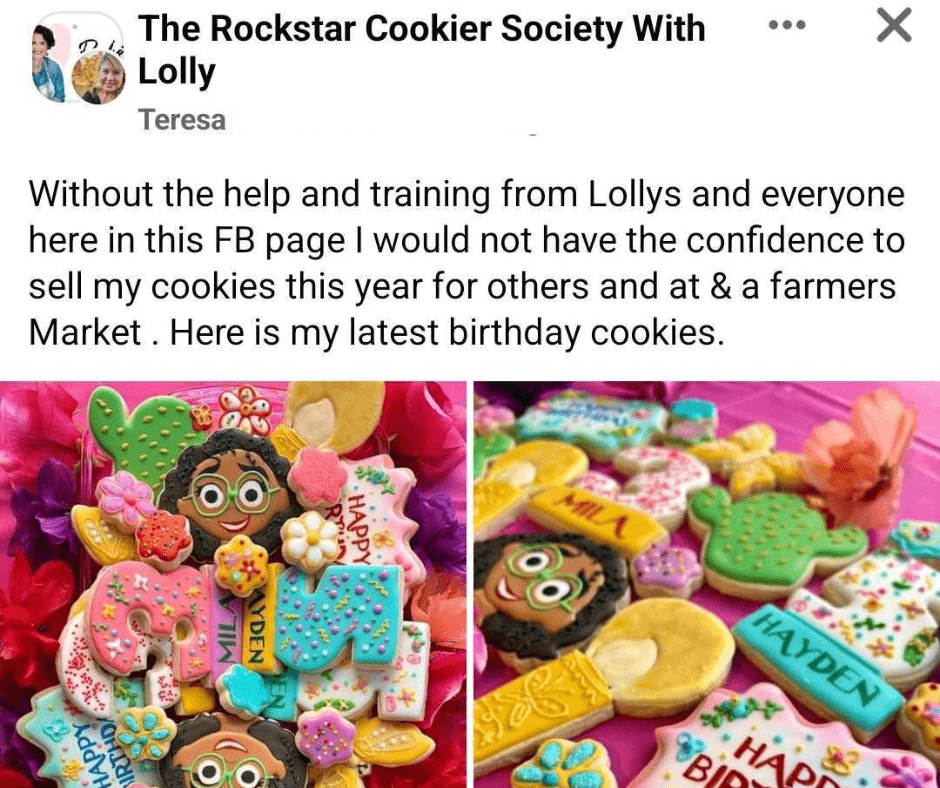Screen dimensions: 940x788
Task: Open the three-dot more options menu
Action: click(787, 25)
